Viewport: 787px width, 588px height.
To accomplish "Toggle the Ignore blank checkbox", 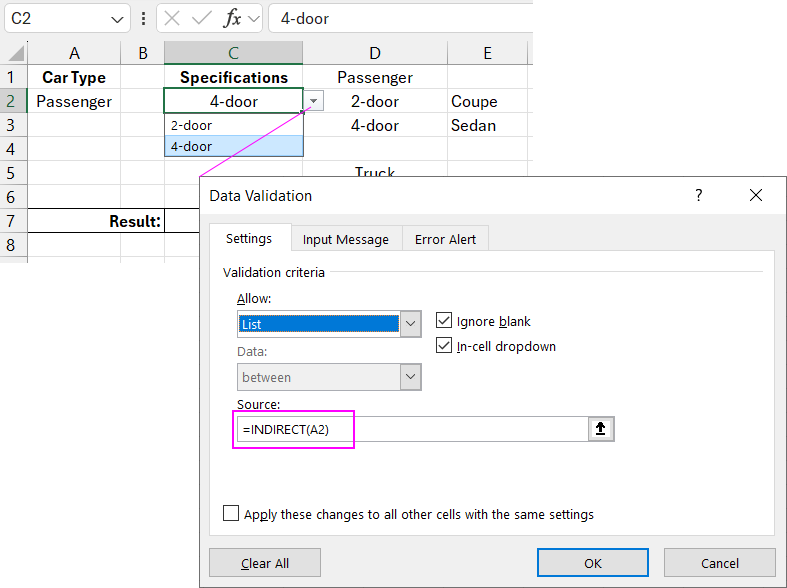I will [x=444, y=320].
